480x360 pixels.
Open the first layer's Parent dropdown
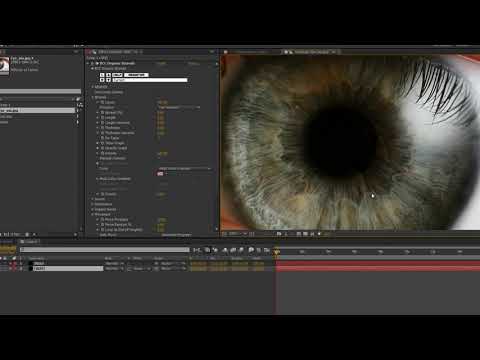(173, 263)
